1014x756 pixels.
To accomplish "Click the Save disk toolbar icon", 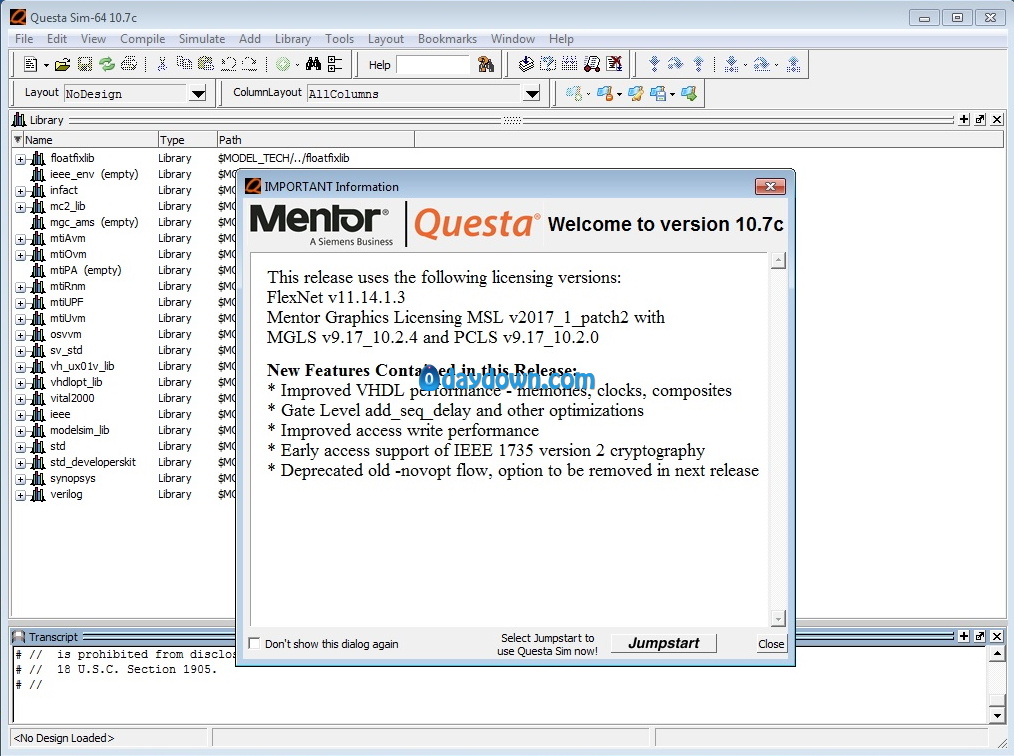I will point(85,64).
